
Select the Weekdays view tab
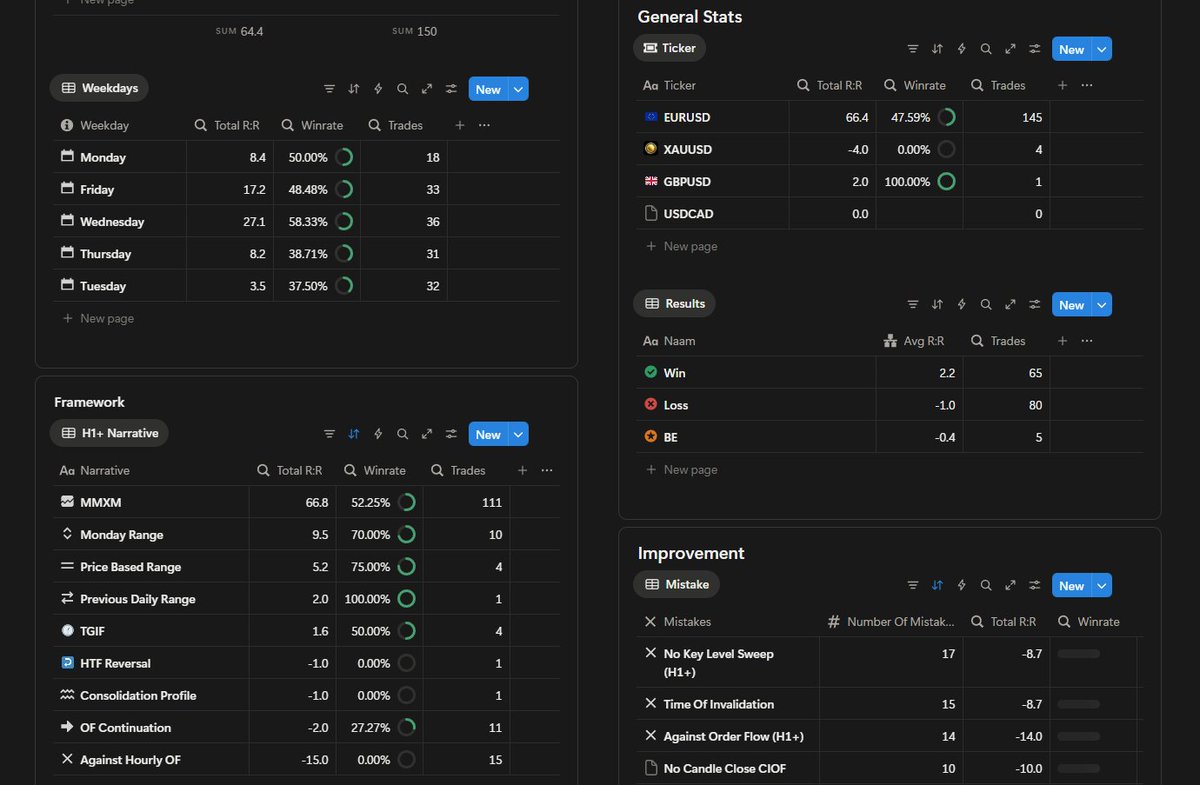coord(100,88)
